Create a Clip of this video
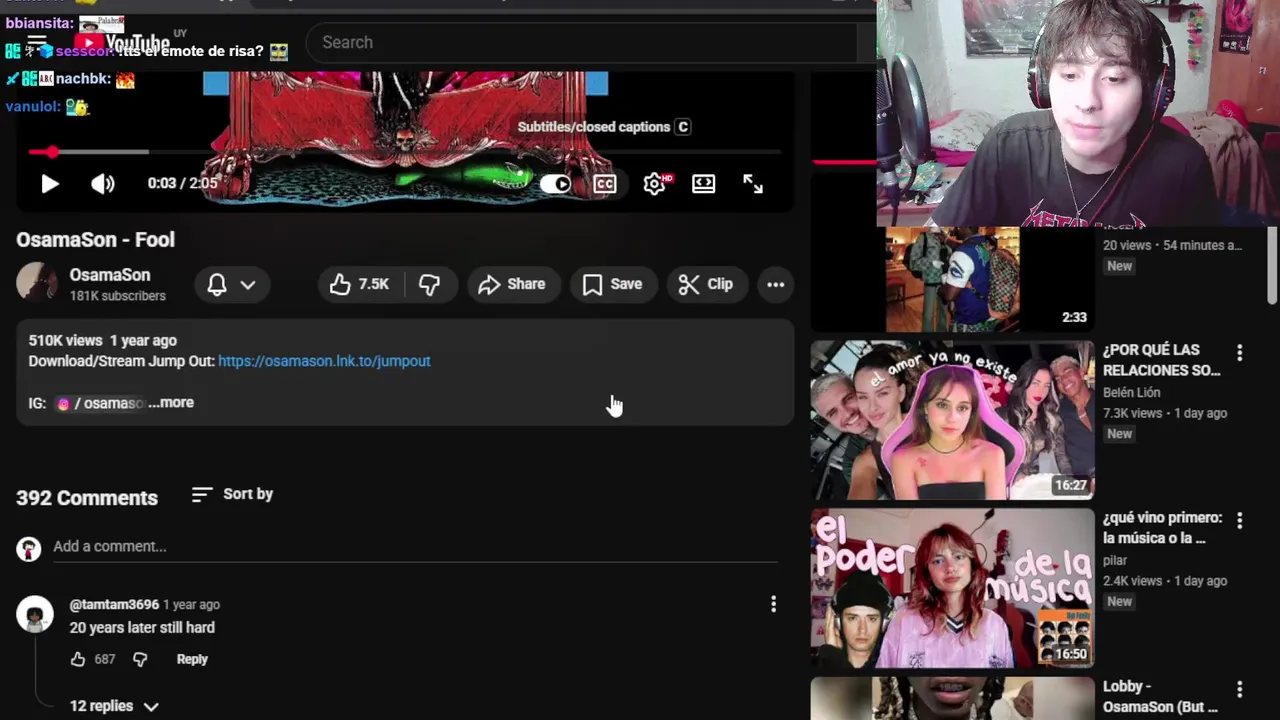The width and height of the screenshot is (1280, 720). (706, 284)
